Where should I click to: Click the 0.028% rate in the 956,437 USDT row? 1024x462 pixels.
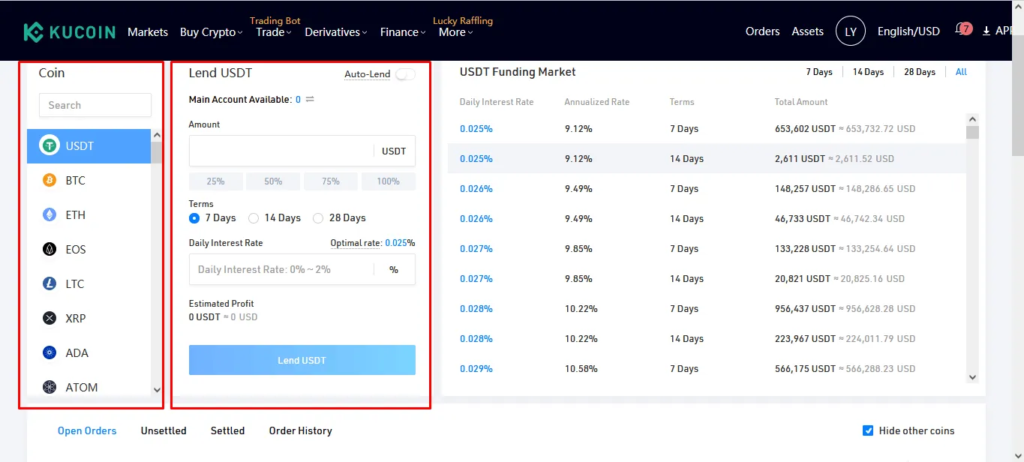476,308
